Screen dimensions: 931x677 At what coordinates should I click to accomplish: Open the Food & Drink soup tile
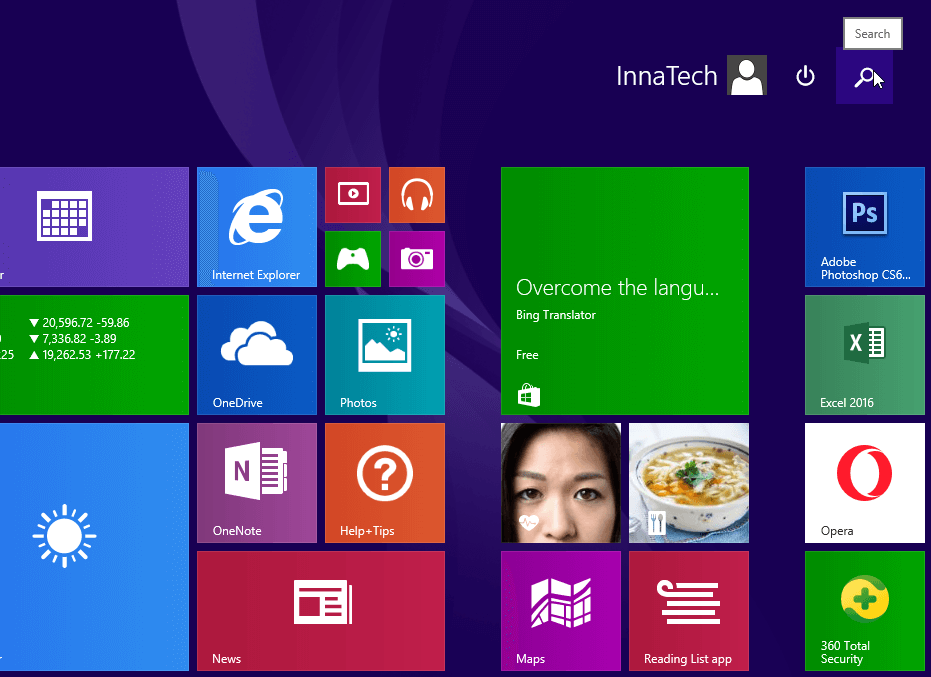689,483
